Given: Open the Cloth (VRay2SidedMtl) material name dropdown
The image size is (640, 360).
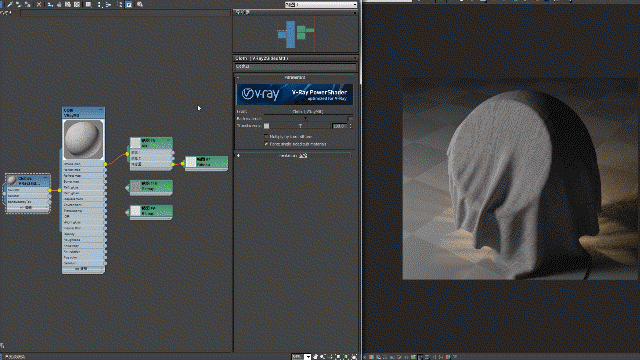Looking at the screenshot, I should tap(296, 58).
